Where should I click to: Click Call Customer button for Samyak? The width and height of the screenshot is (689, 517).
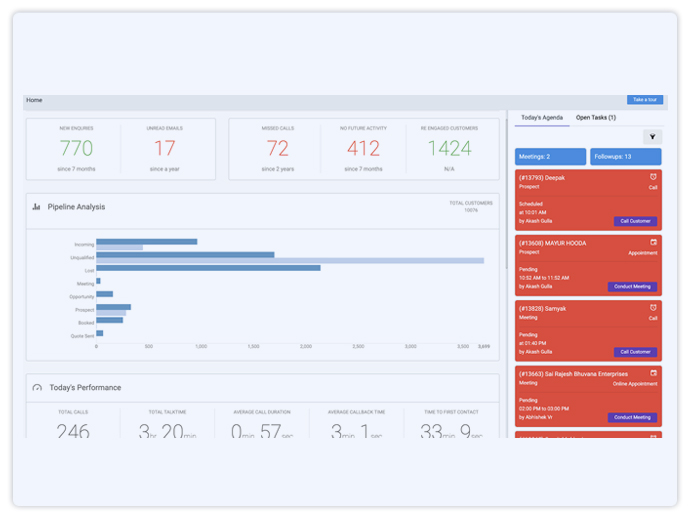pos(635,352)
